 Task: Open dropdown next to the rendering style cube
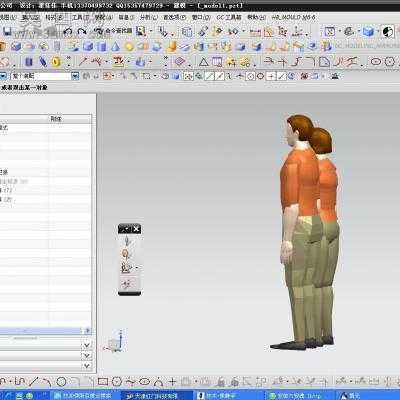pos(377,32)
